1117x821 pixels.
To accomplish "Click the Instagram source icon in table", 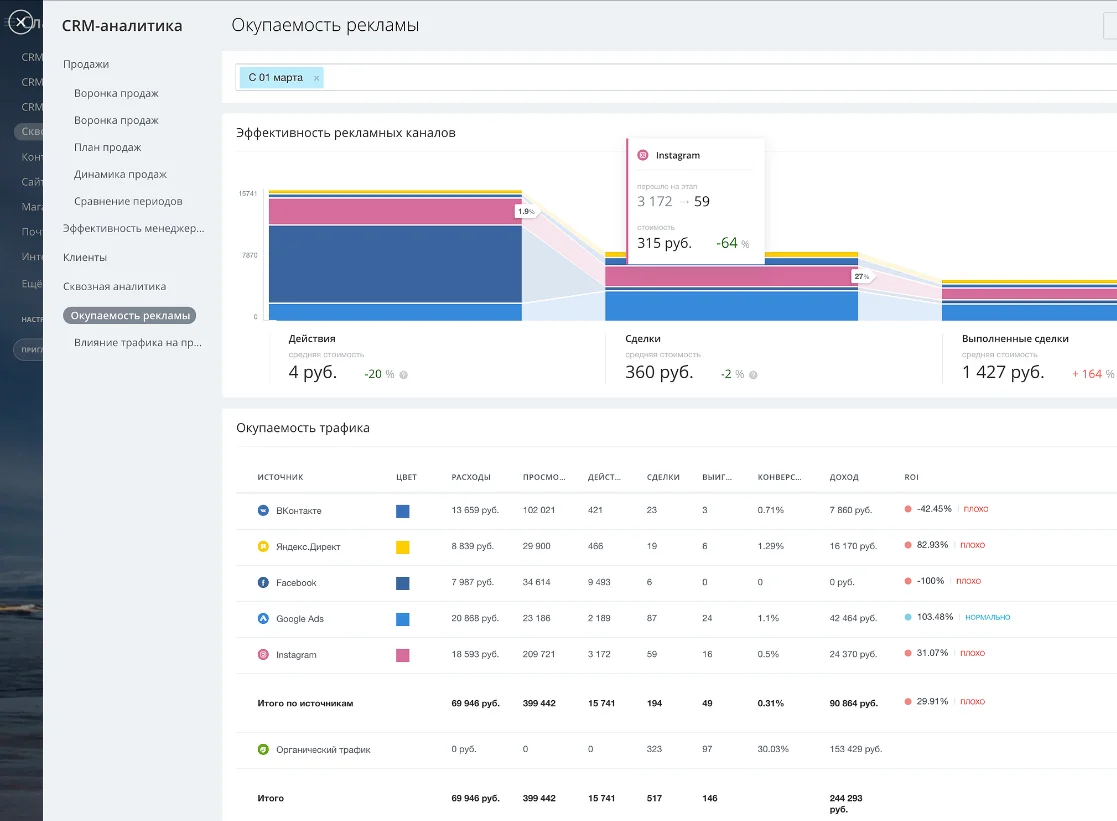I will pyautogui.click(x=263, y=655).
